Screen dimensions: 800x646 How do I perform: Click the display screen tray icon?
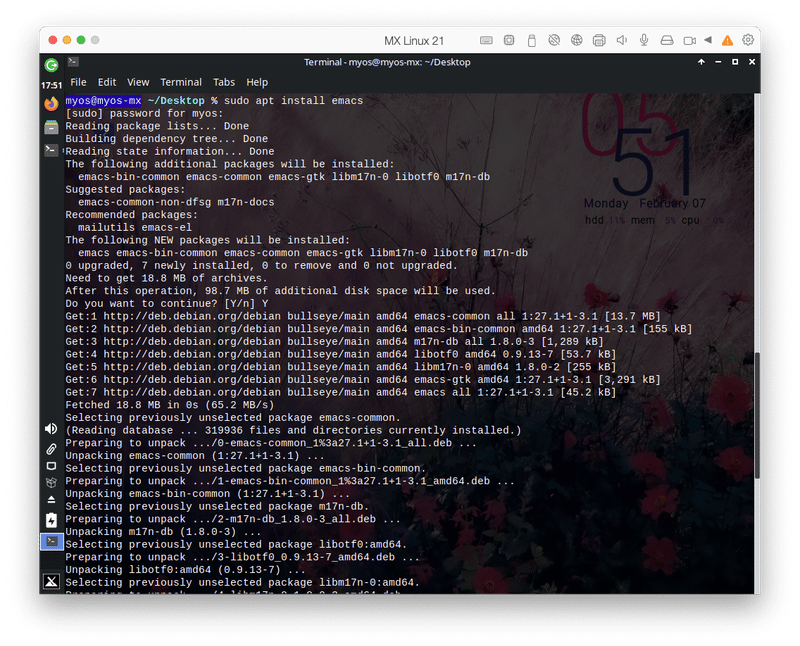[51, 466]
